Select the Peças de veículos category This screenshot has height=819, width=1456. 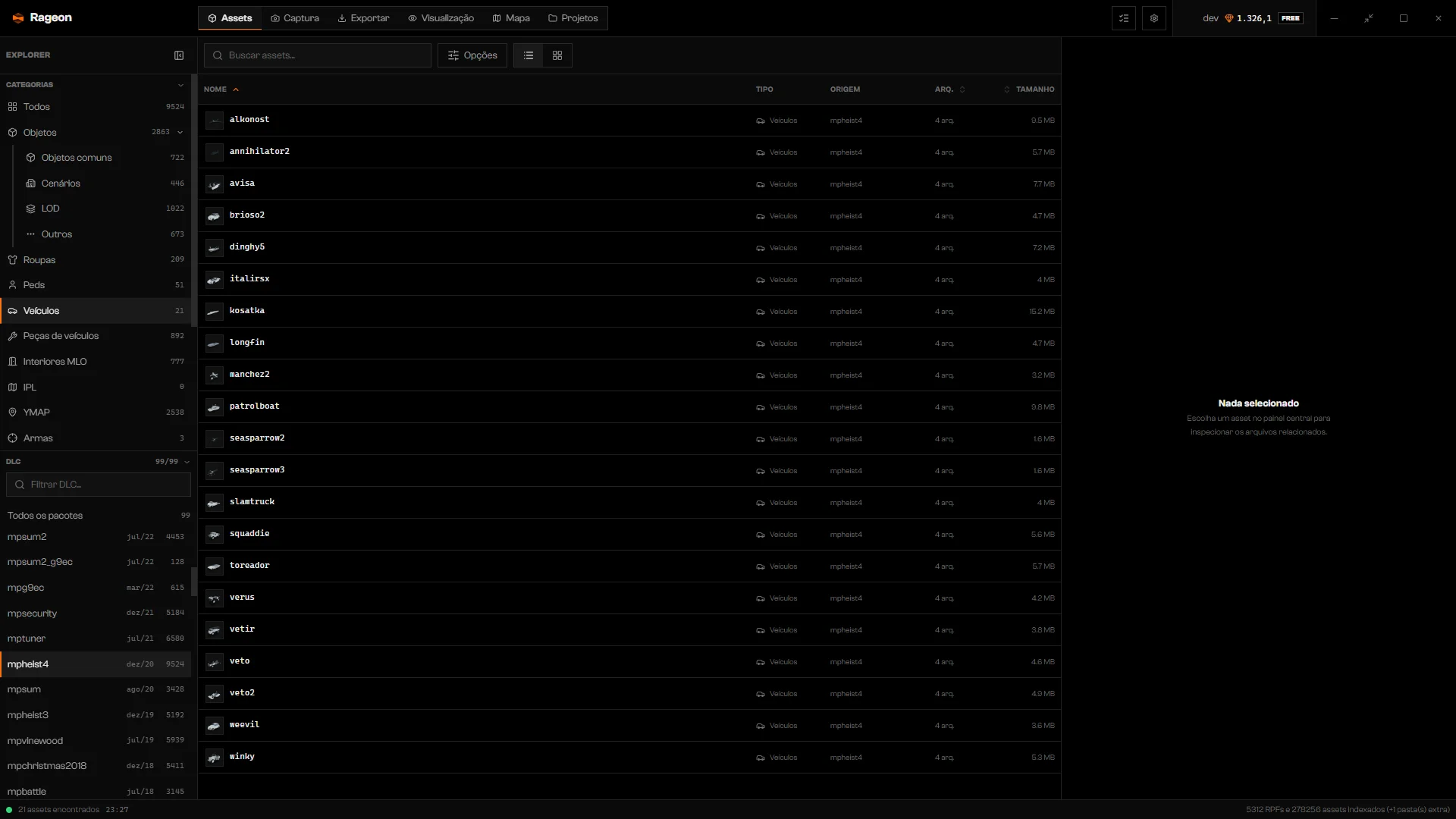pos(96,336)
